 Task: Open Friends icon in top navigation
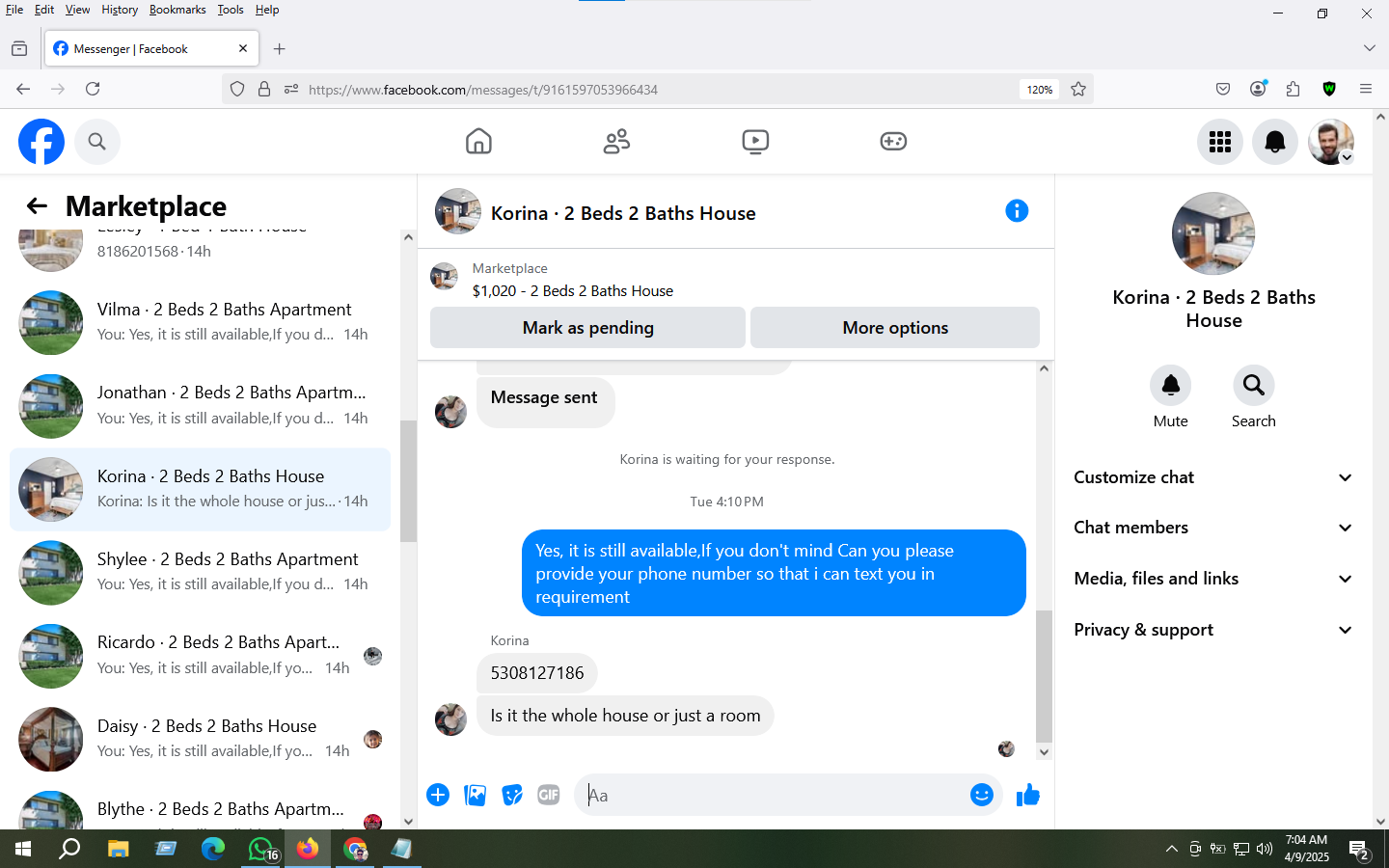[616, 142]
